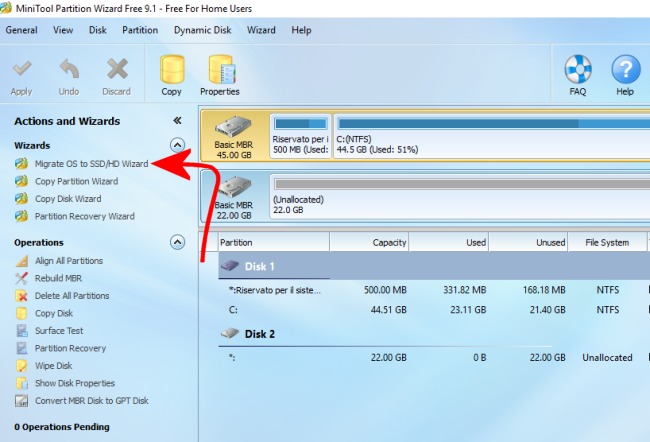This screenshot has height=442, width=650.
Task: Start the Copy Disk Wizard
Action: pos(68,199)
